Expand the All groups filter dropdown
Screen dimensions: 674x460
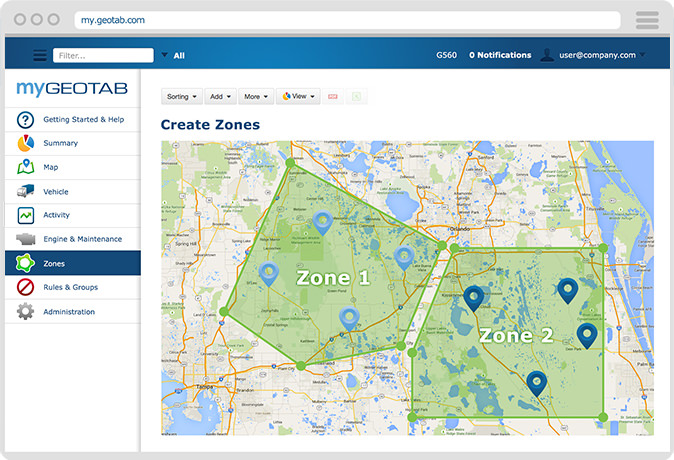[165, 55]
